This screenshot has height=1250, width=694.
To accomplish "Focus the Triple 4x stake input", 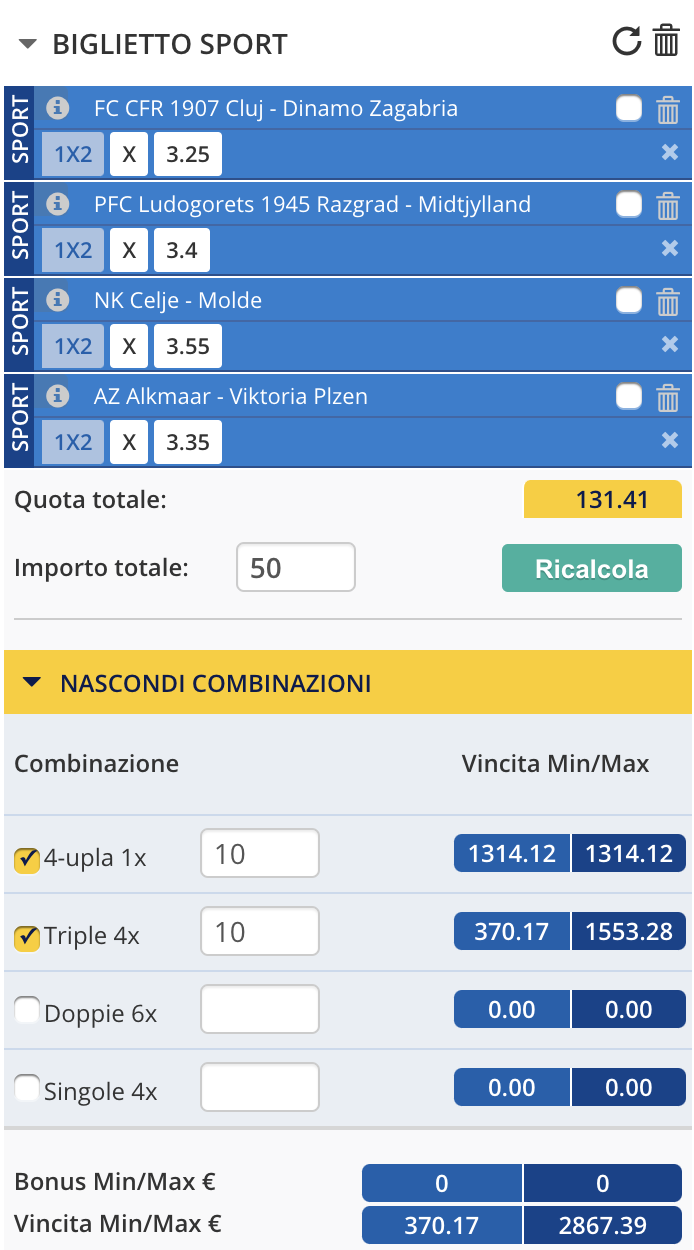I will point(260,931).
